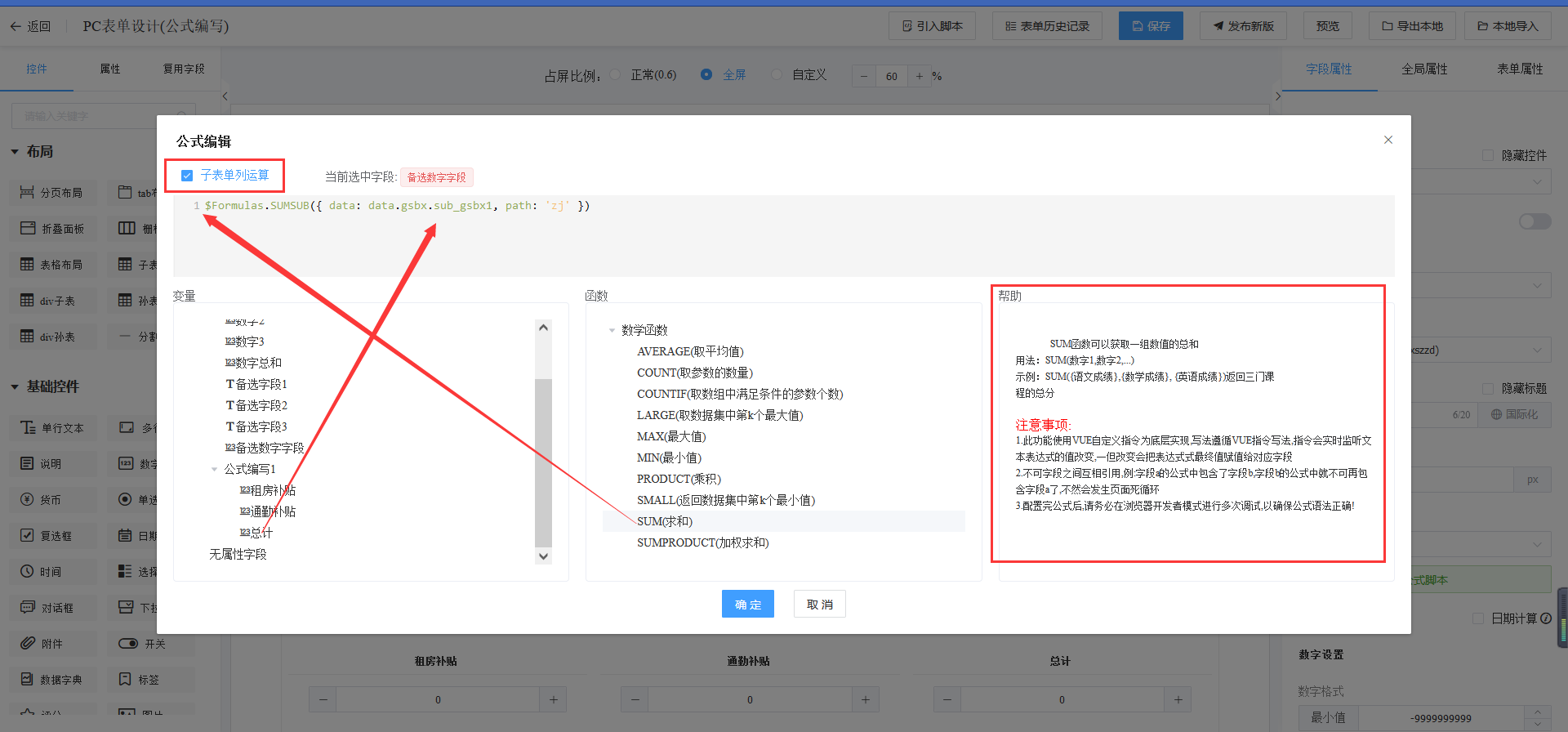Select 无属性字段 tree item
This screenshot has height=732, width=1568.
coord(238,554)
